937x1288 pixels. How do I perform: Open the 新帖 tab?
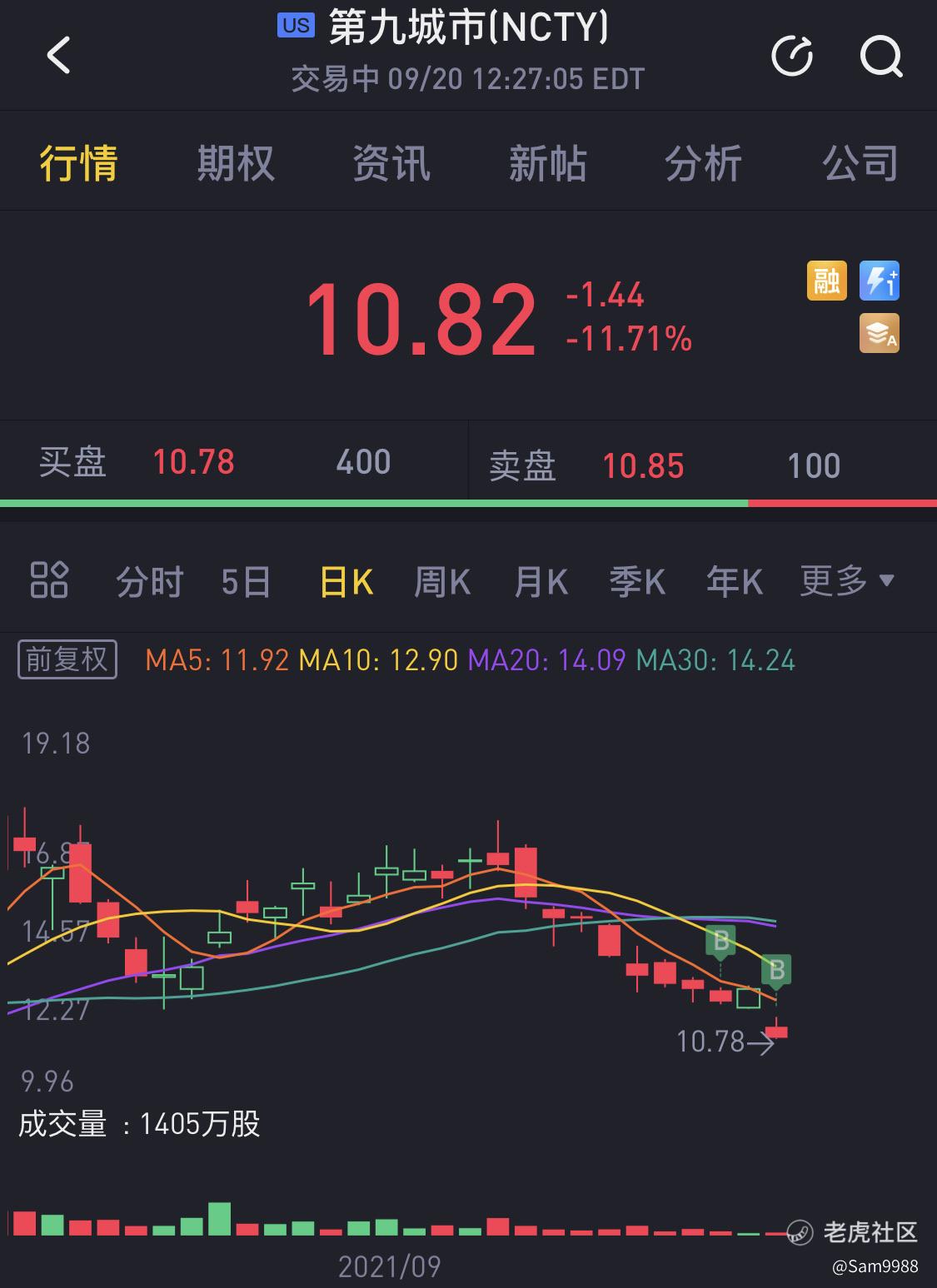tap(547, 162)
